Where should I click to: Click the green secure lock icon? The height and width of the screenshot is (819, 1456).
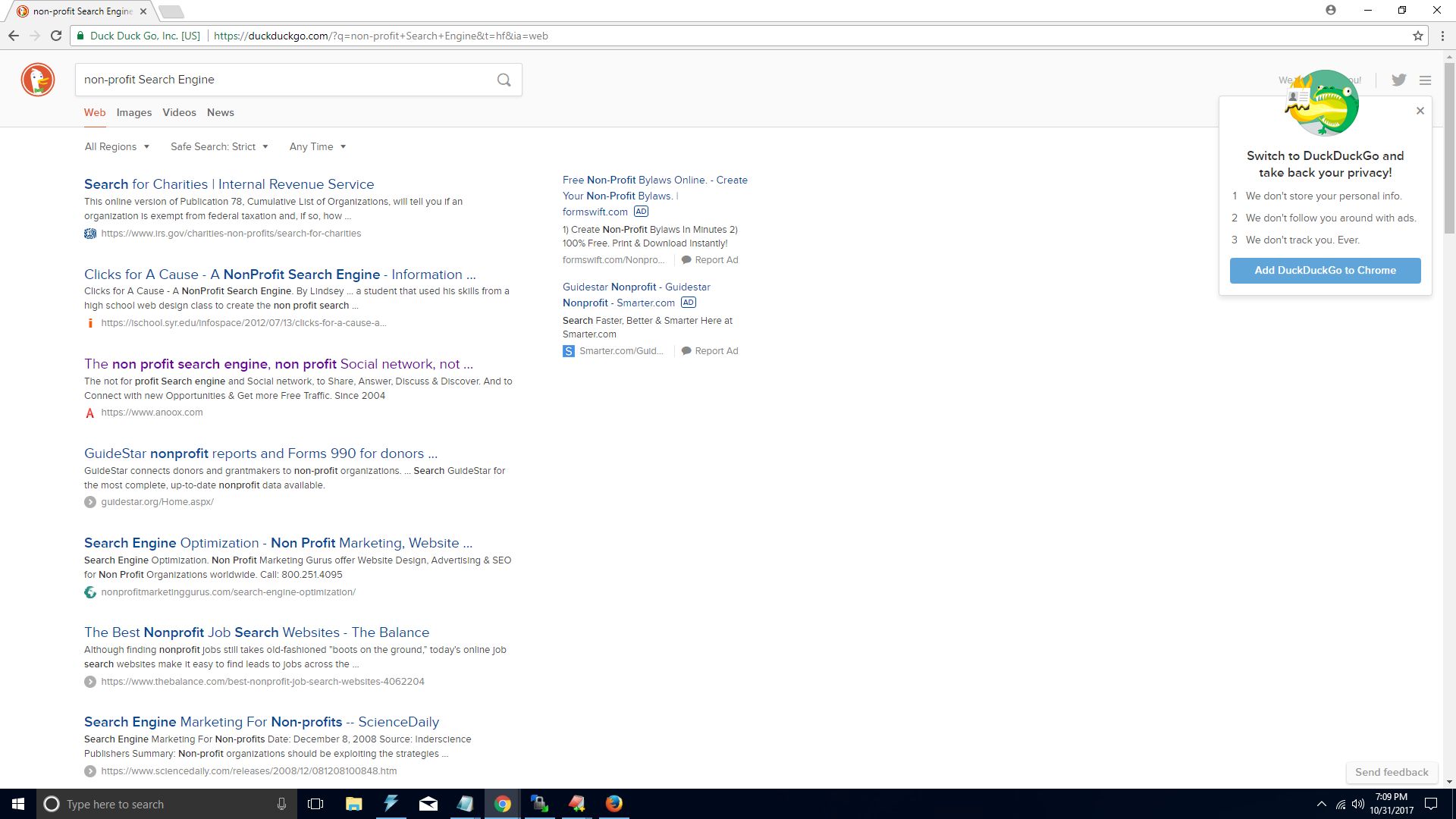80,36
